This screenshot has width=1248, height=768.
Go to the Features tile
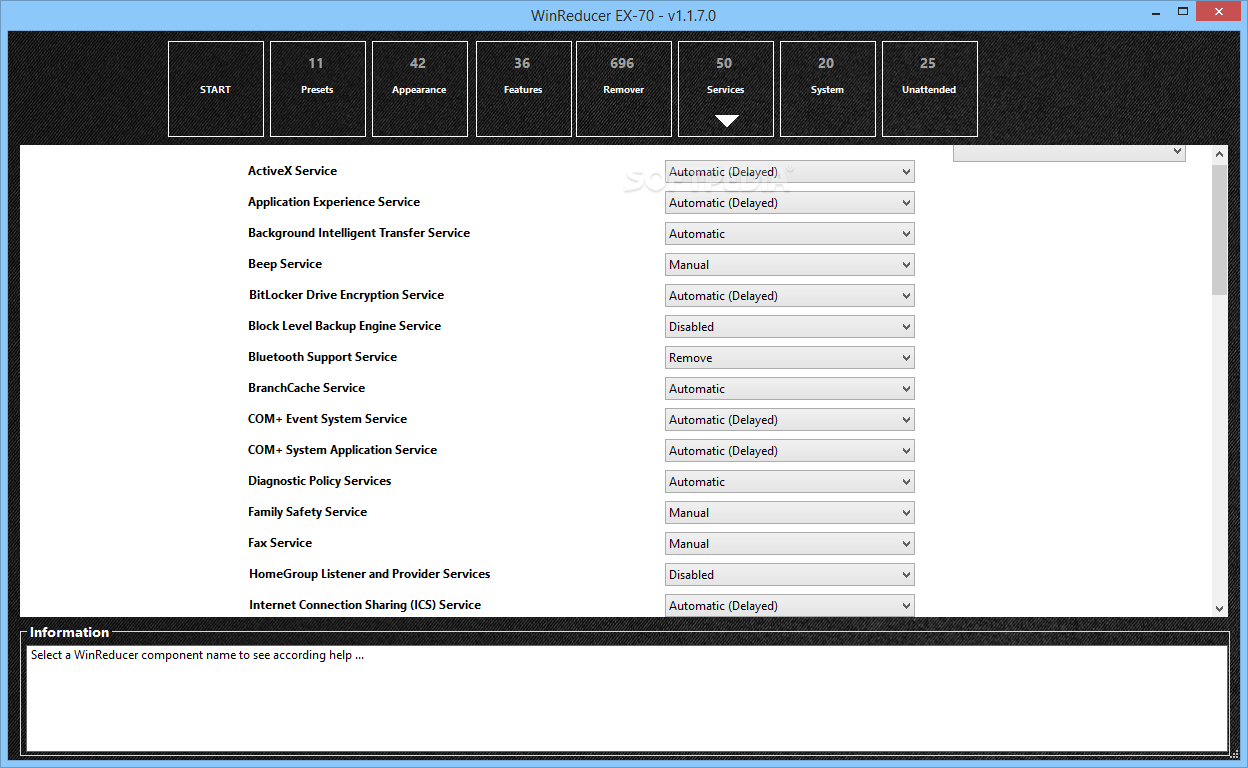[x=524, y=89]
